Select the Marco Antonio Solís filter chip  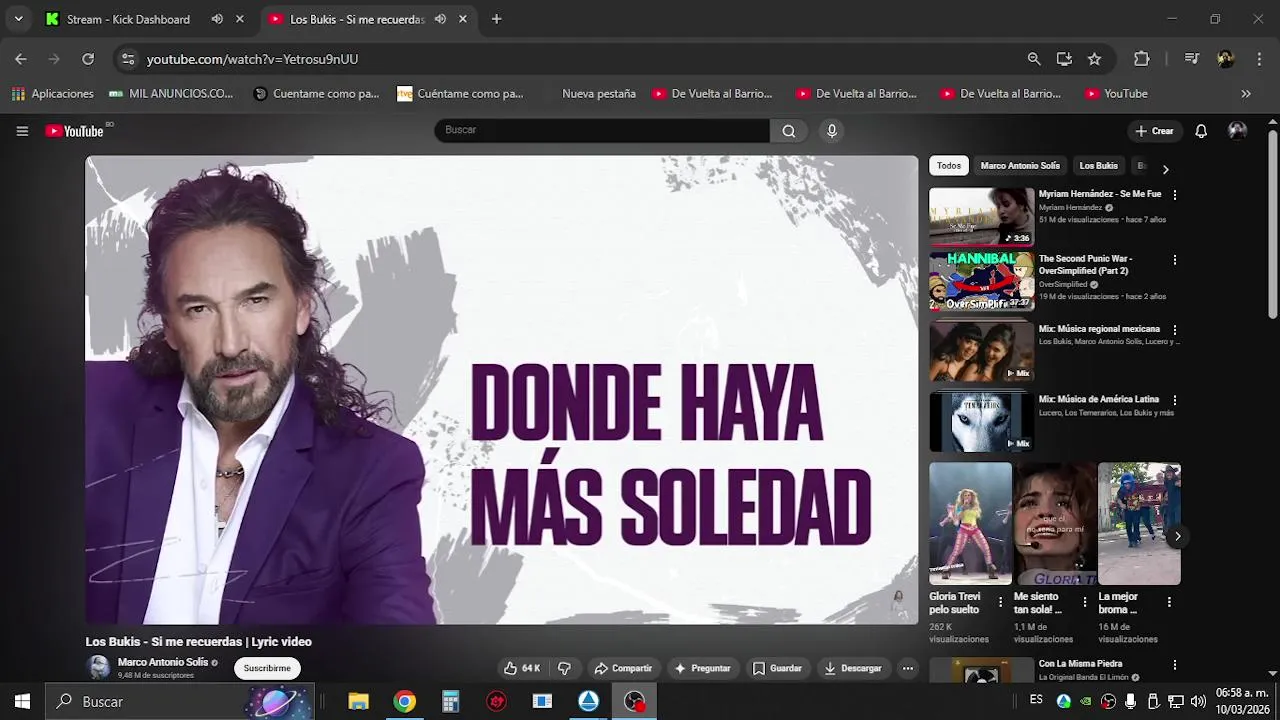[x=1020, y=166]
